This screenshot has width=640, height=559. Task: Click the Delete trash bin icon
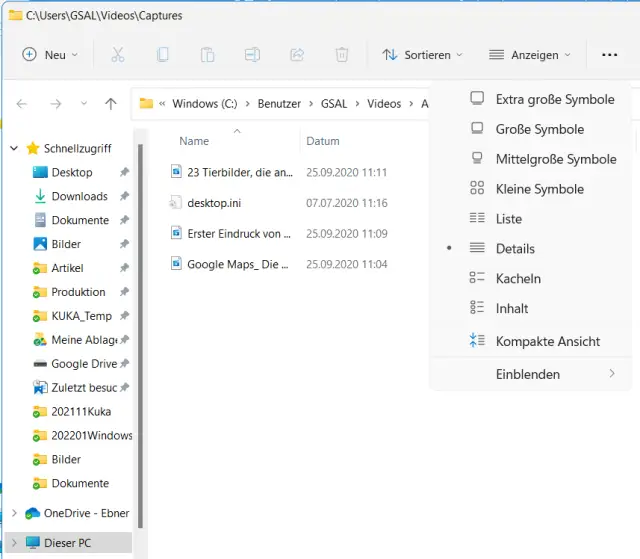[x=342, y=55]
